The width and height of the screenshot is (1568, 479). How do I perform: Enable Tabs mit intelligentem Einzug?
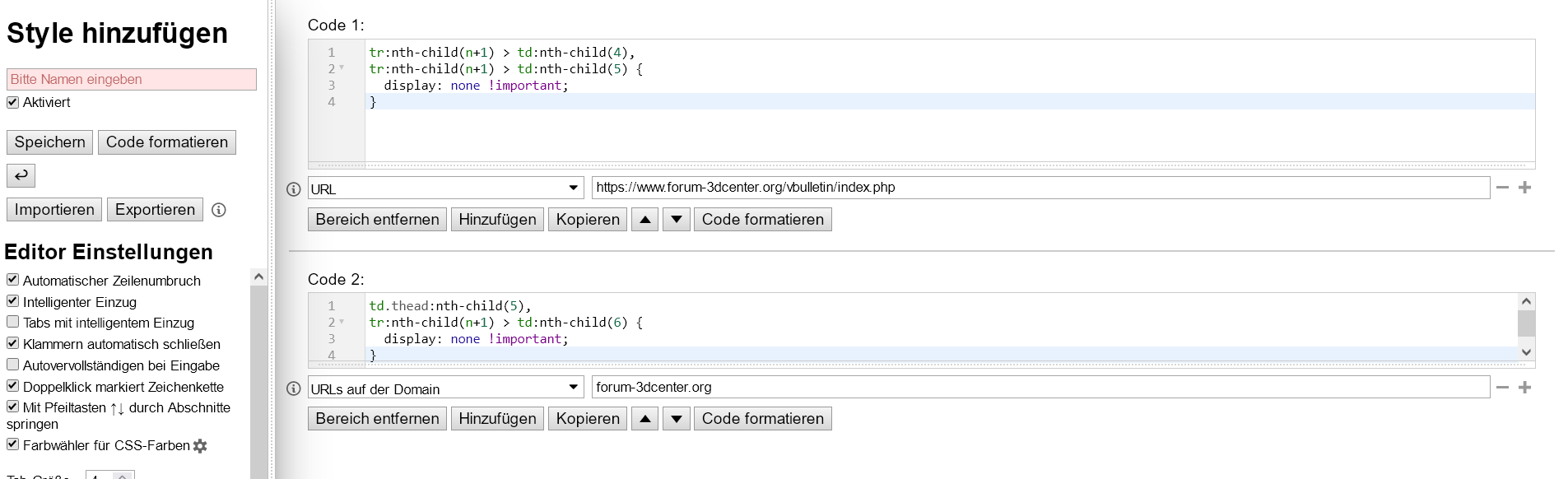click(12, 322)
